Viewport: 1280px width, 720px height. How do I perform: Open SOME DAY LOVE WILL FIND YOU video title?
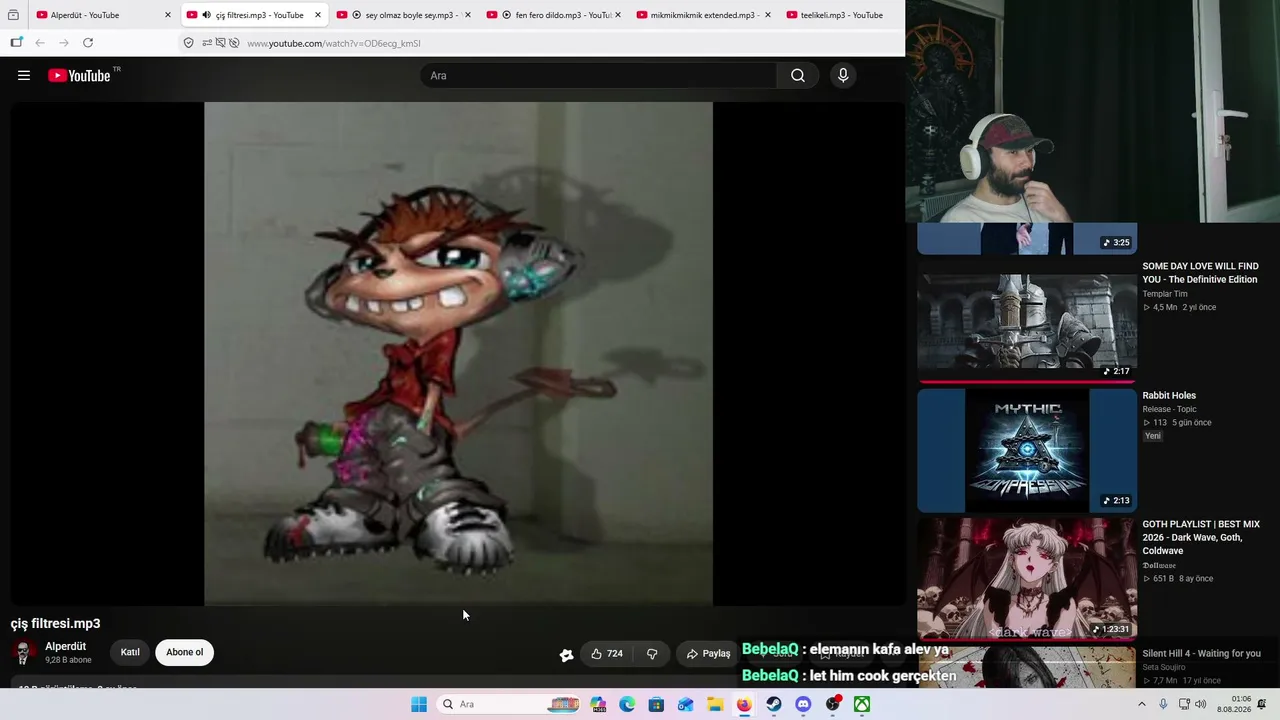coord(1200,273)
